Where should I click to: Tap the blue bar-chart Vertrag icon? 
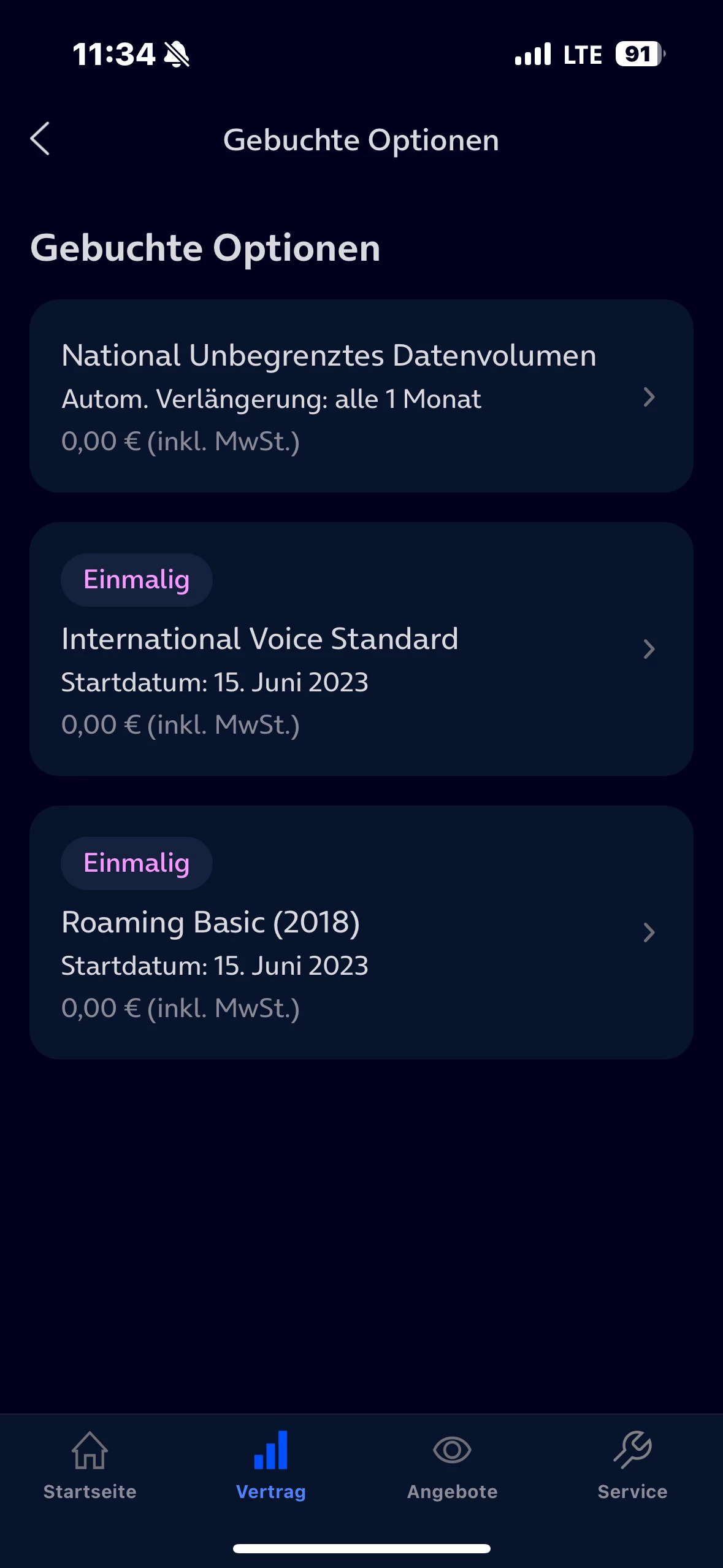(270, 1450)
